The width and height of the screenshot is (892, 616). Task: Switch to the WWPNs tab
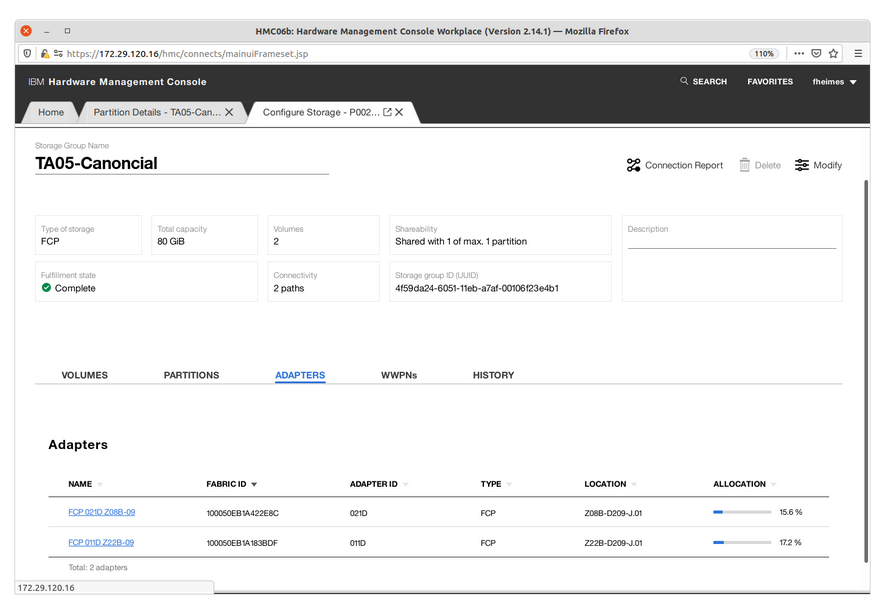click(x=399, y=375)
